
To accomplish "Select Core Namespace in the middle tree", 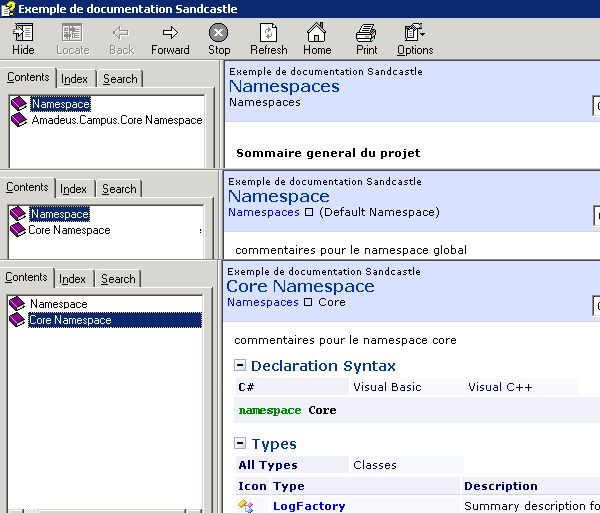I will (69, 230).
